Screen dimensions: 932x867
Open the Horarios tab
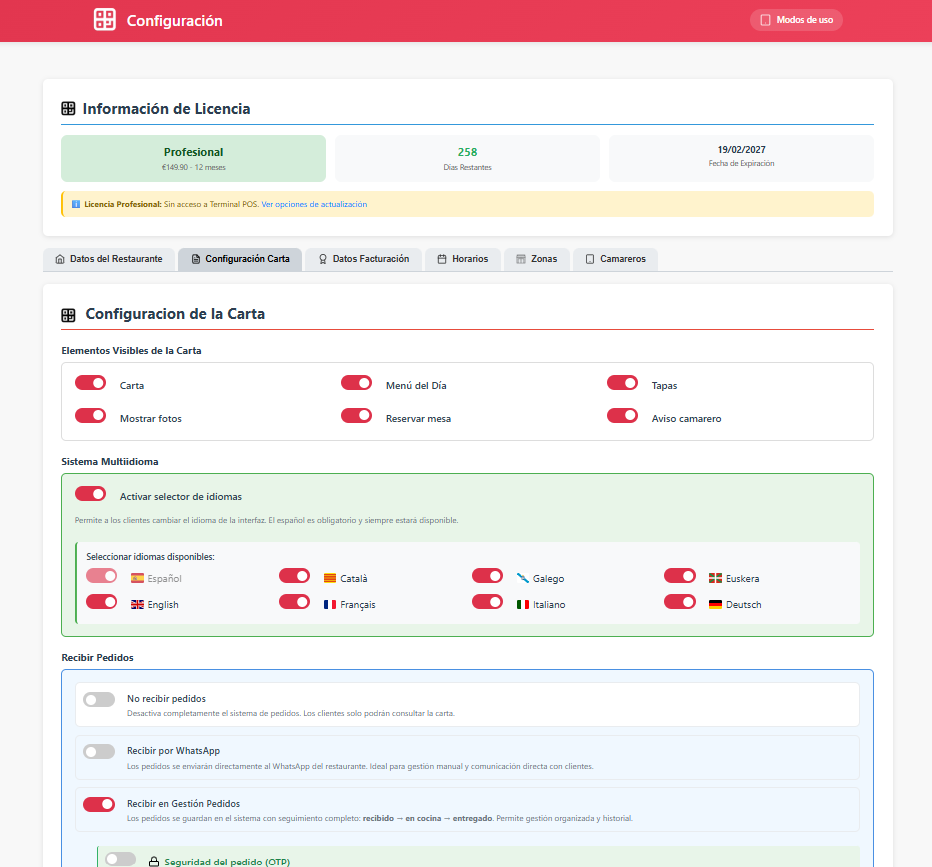pos(463,259)
